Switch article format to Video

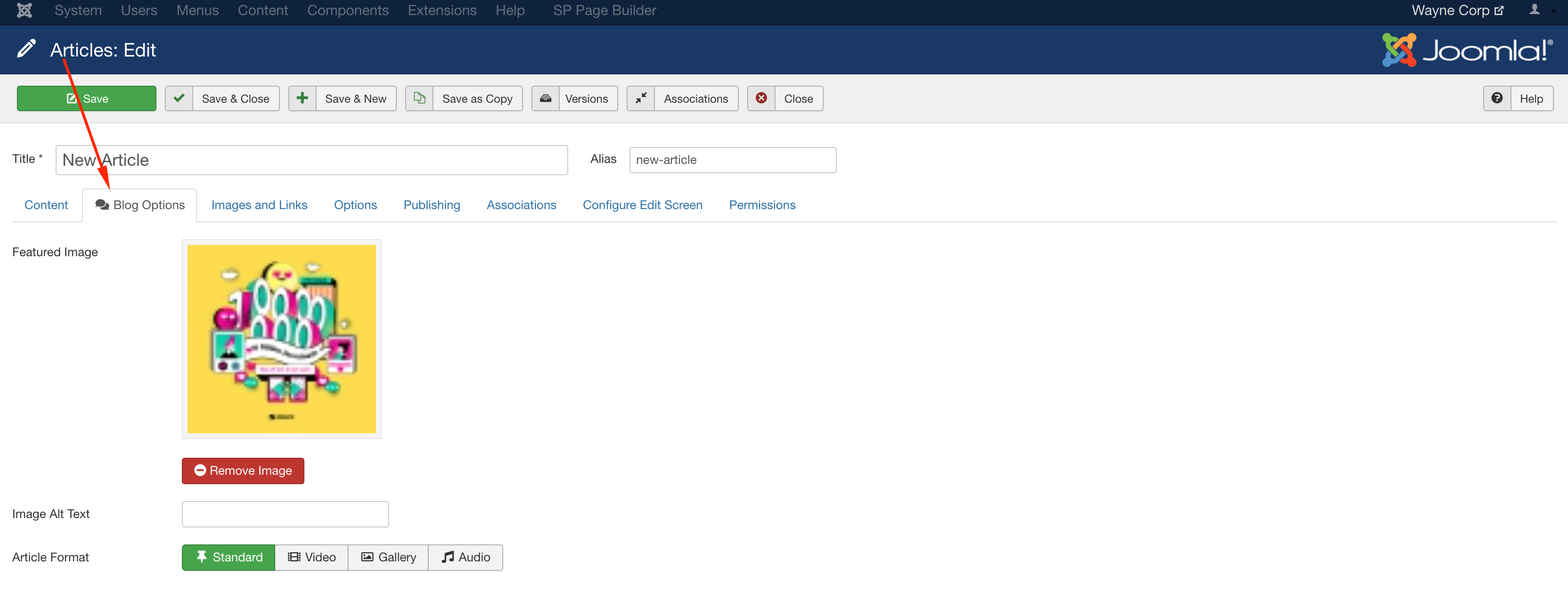311,557
